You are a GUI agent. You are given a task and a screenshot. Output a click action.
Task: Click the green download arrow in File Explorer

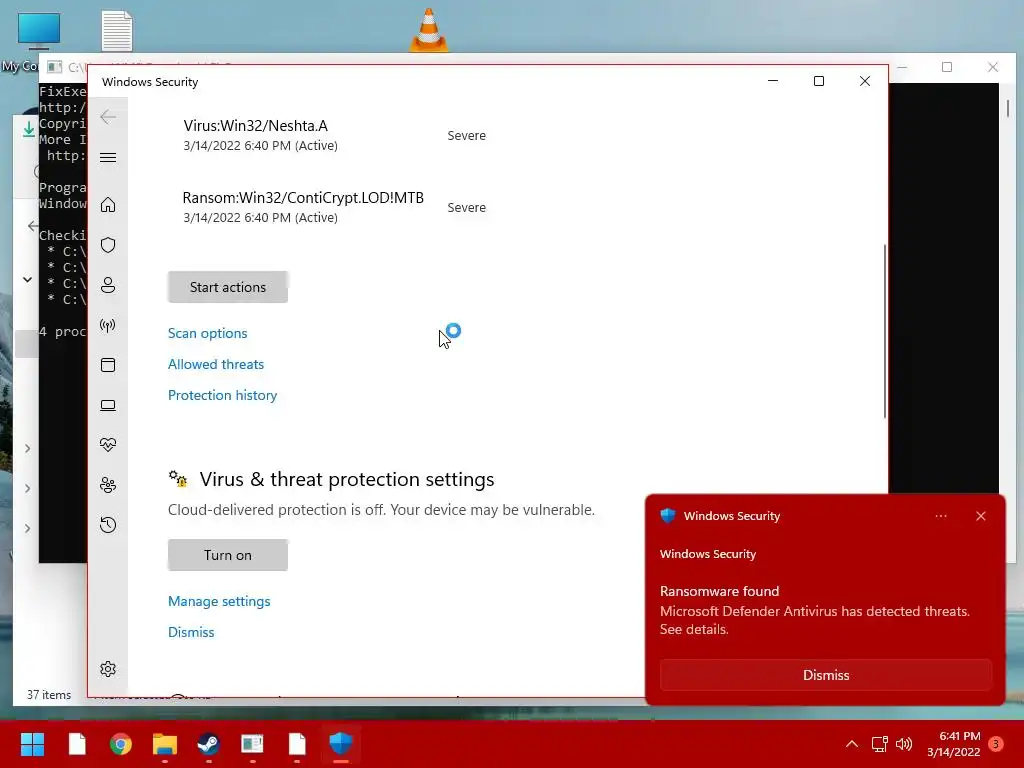click(x=29, y=129)
